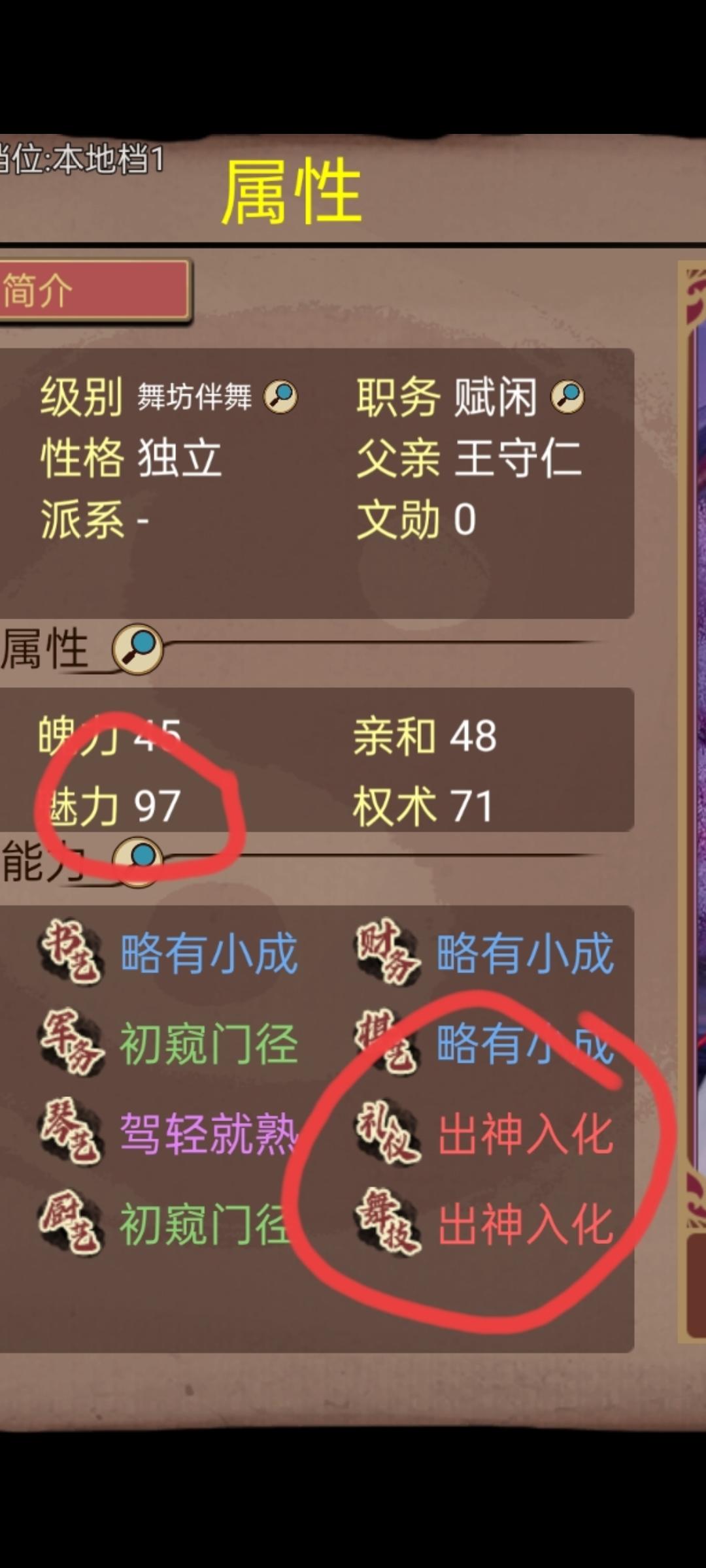Viewport: 706px width, 1568px height.
Task: Tap the 棋艺 skill icon
Action: point(387,1043)
